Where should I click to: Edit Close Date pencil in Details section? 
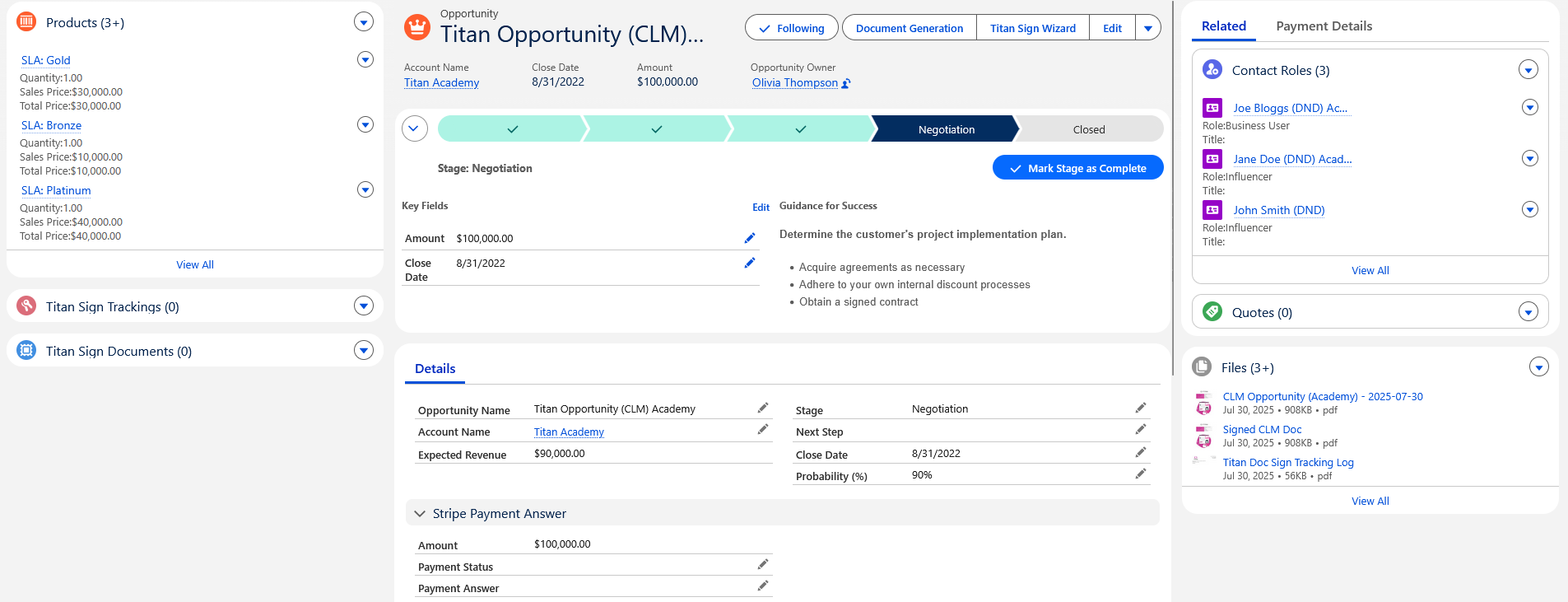coord(1141,452)
